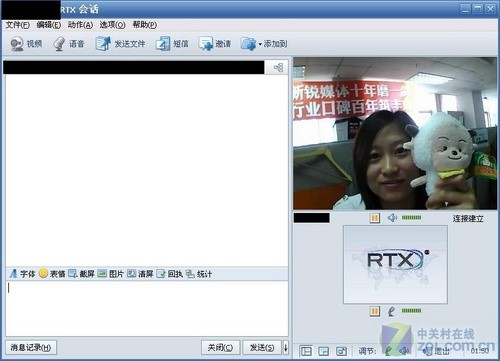Select the first video layout icon

306,351
